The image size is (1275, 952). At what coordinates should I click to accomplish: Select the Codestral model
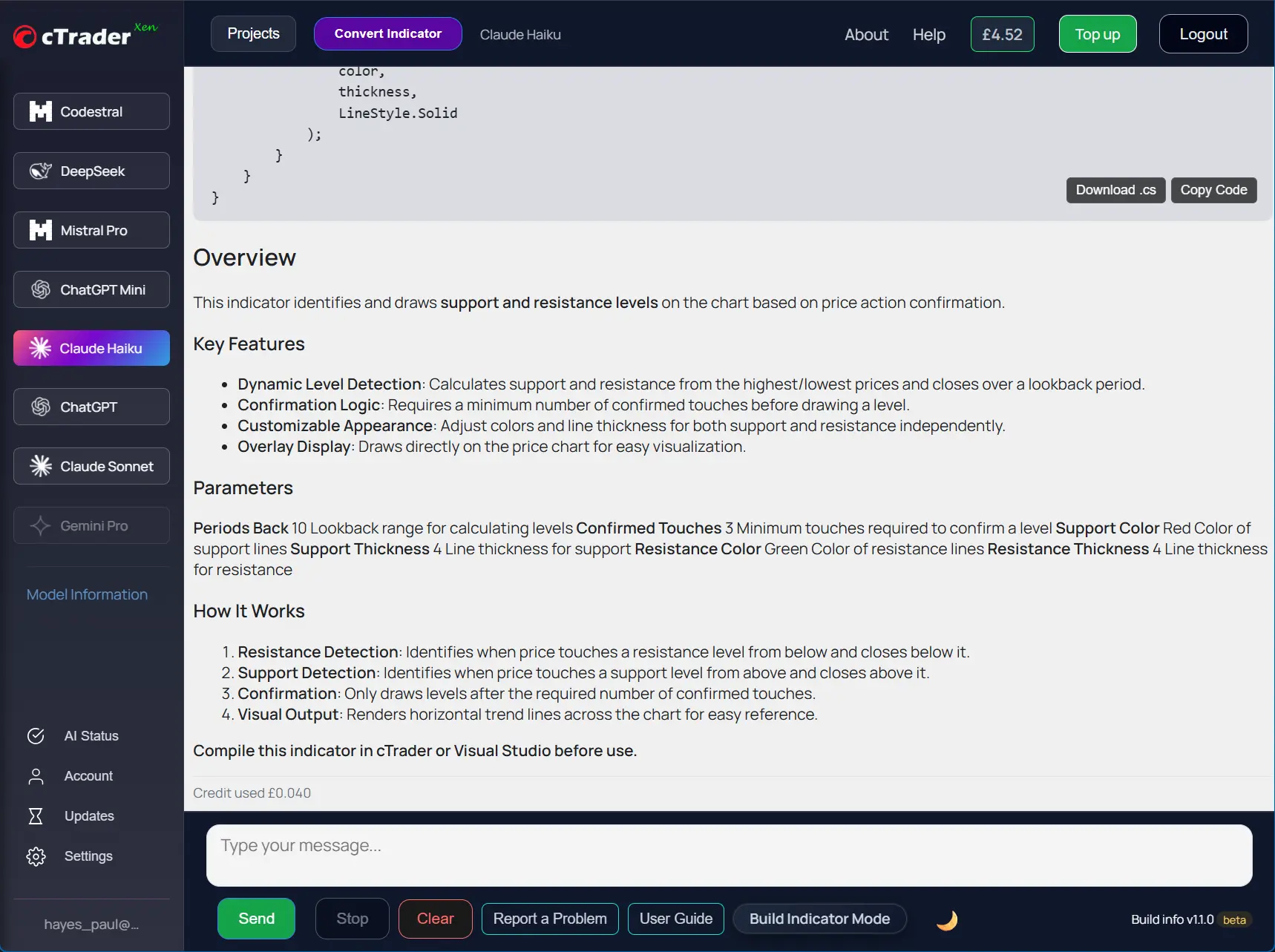(91, 111)
